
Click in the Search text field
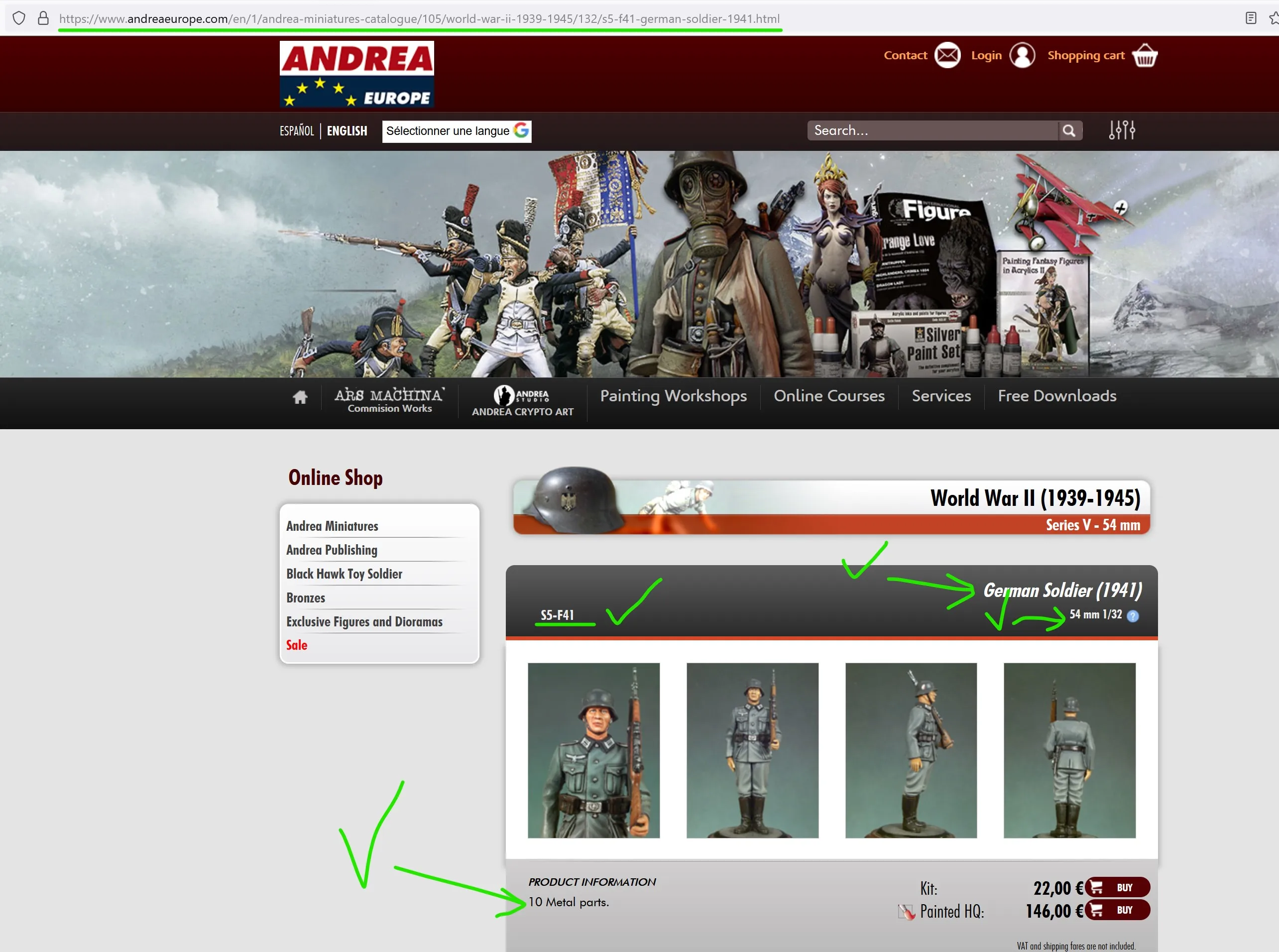931,131
